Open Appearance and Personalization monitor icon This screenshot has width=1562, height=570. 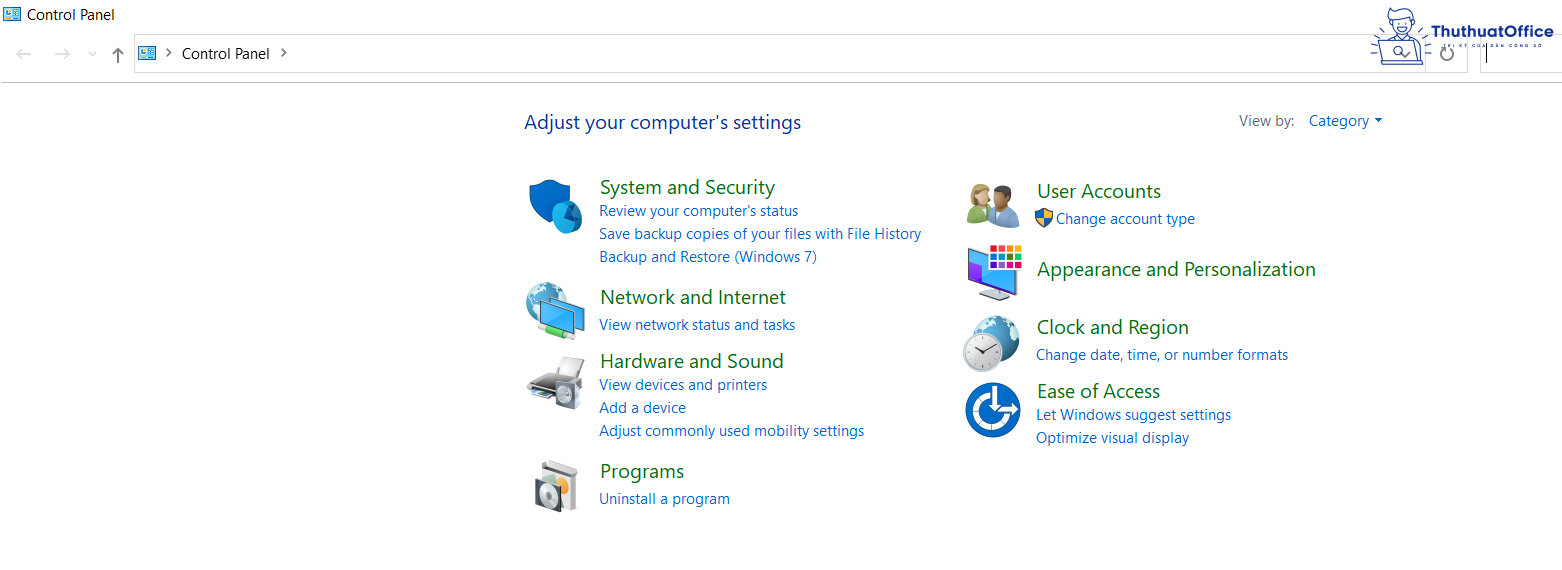(994, 271)
